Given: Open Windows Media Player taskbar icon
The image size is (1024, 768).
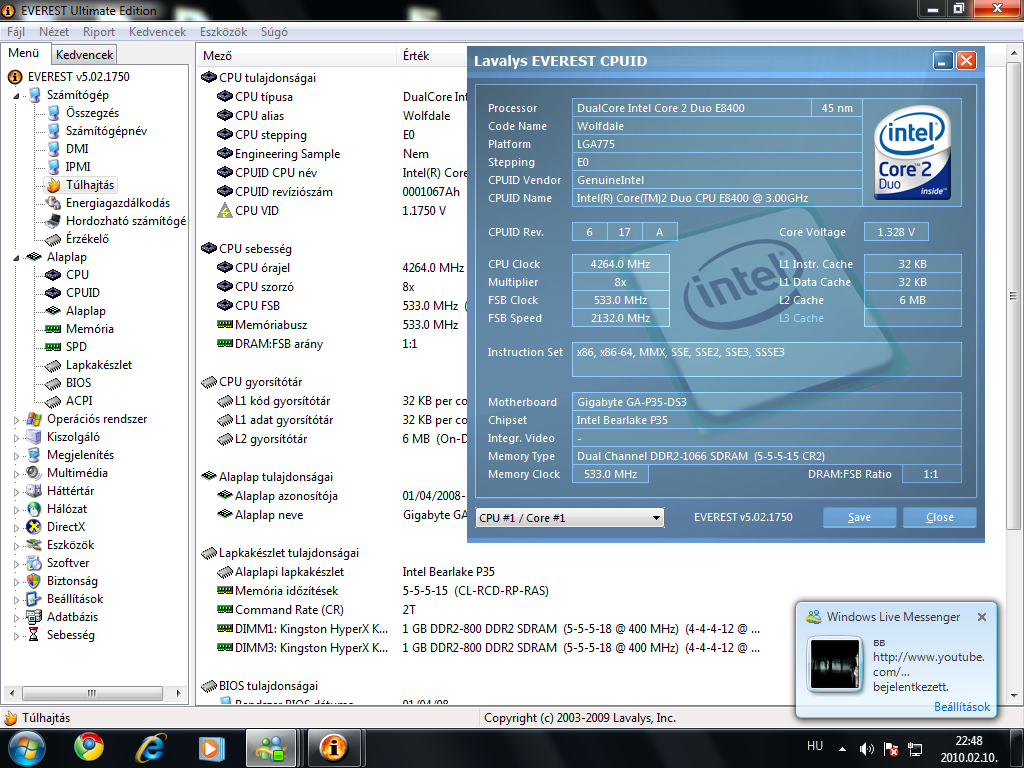Looking at the screenshot, I should [211, 748].
